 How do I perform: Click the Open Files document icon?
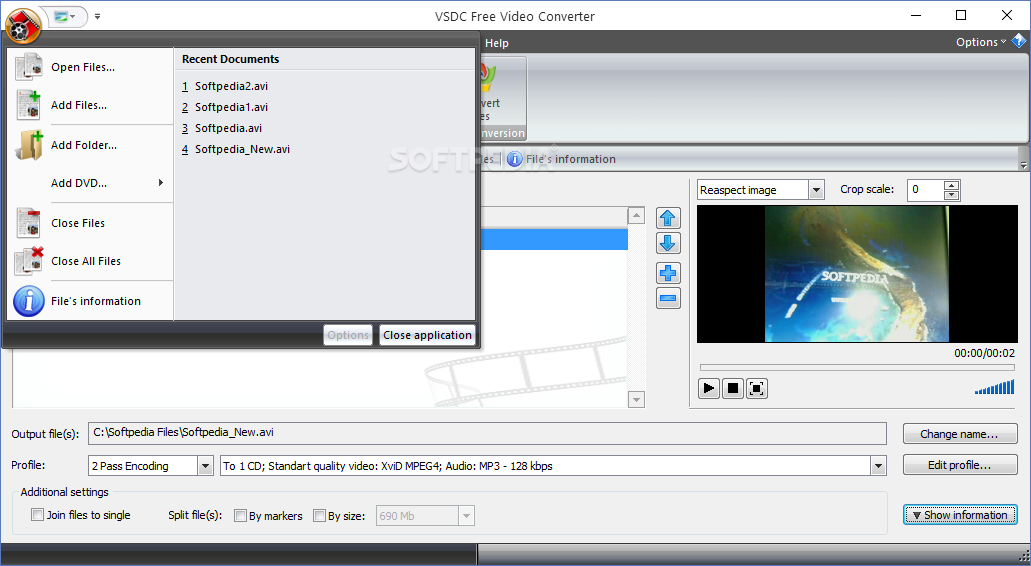point(29,67)
